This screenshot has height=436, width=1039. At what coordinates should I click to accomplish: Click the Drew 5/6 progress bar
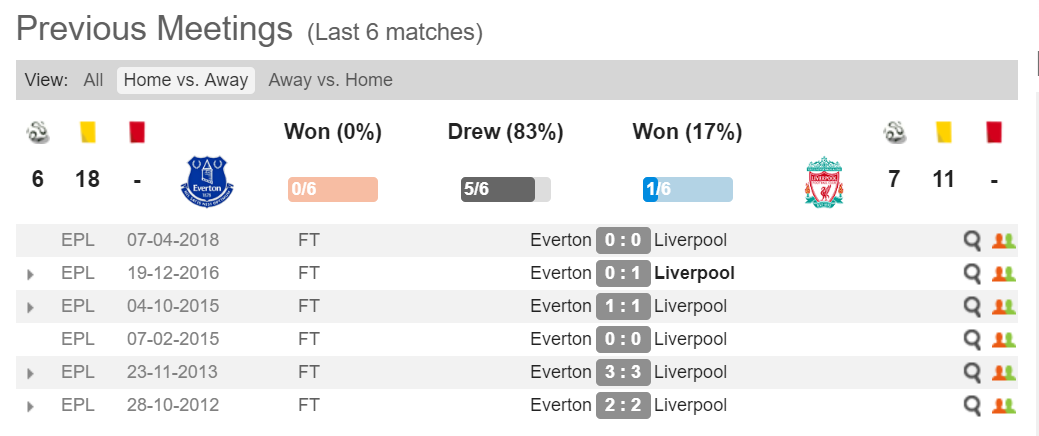click(x=506, y=190)
